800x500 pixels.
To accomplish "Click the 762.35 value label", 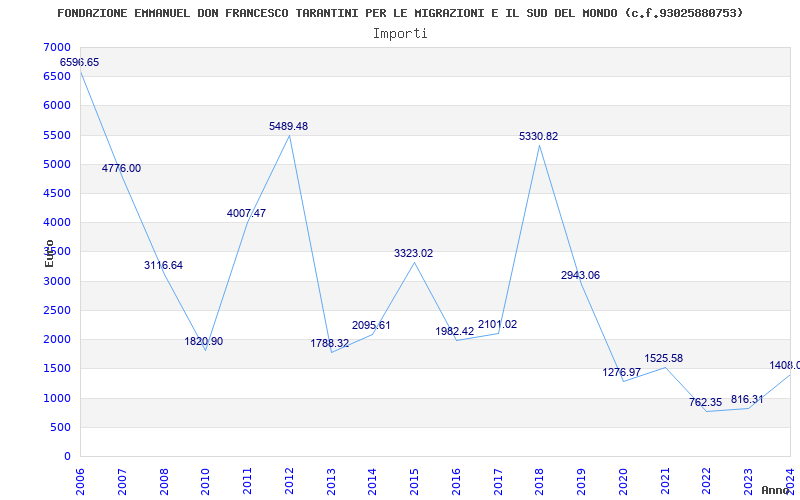I will point(706,402).
